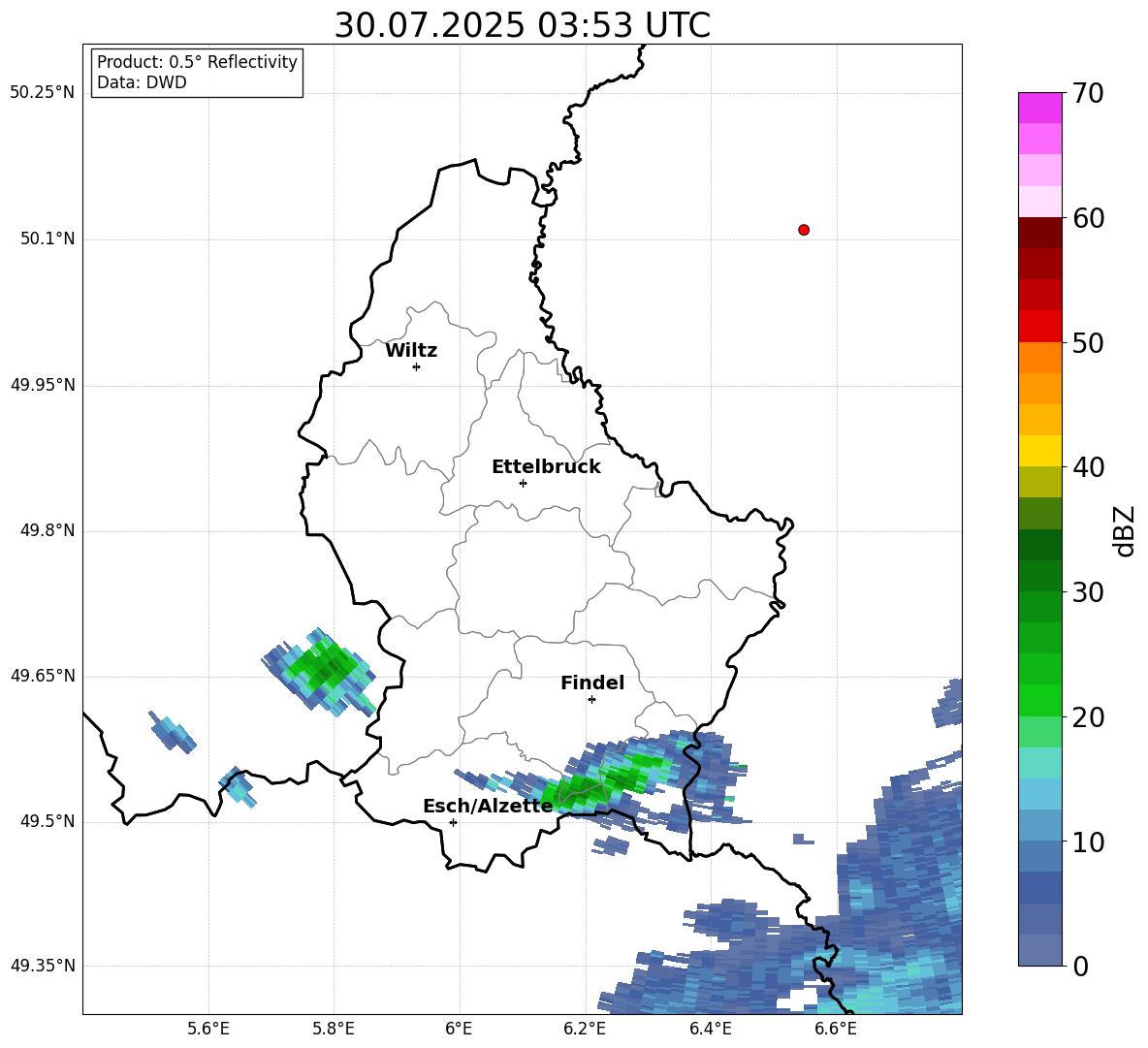This screenshot has width=1148, height=1048.
Task: Click the 49.95°N latitude label
Action: 42,384
